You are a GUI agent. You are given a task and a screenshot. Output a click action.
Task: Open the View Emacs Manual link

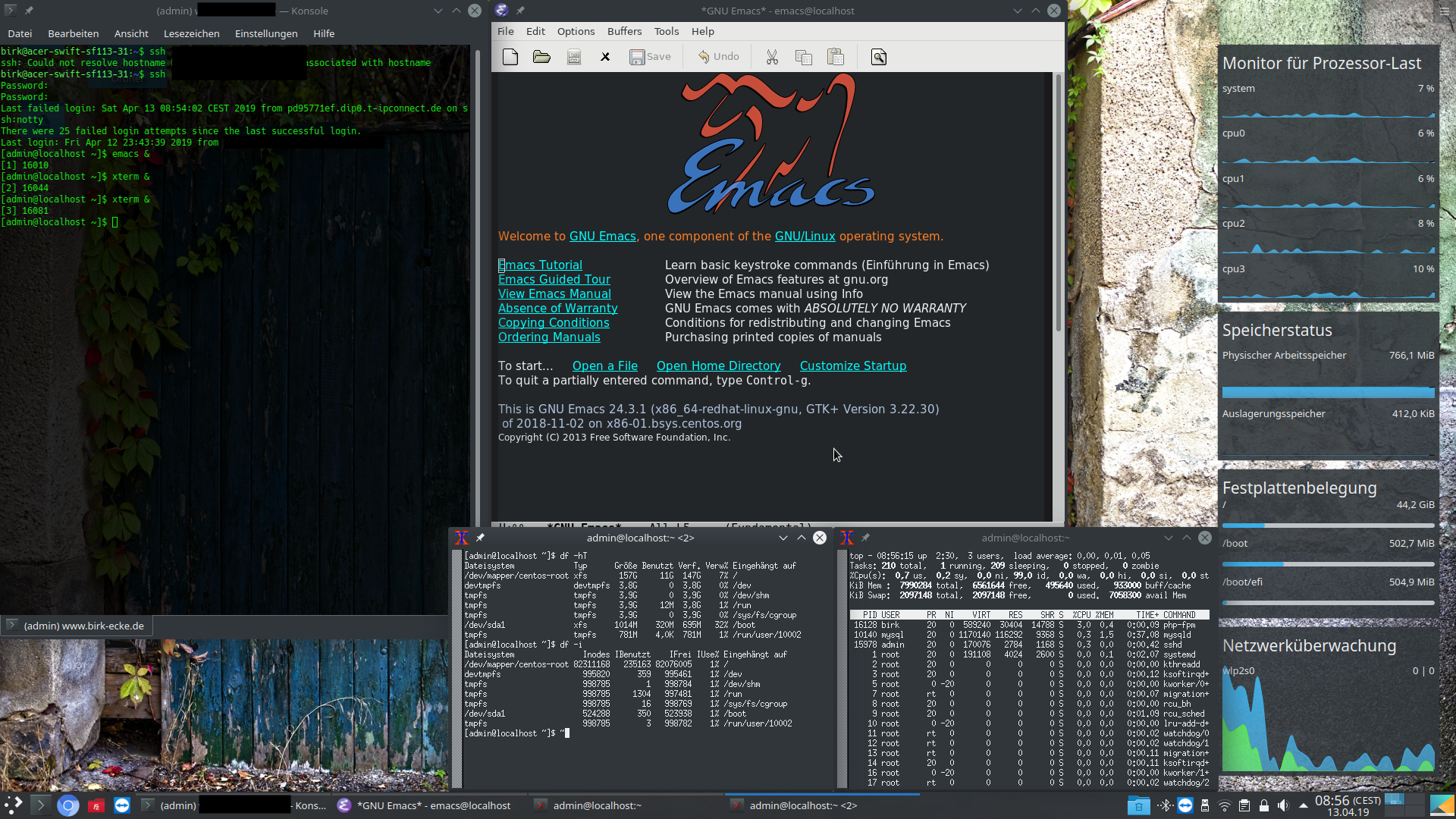point(554,293)
